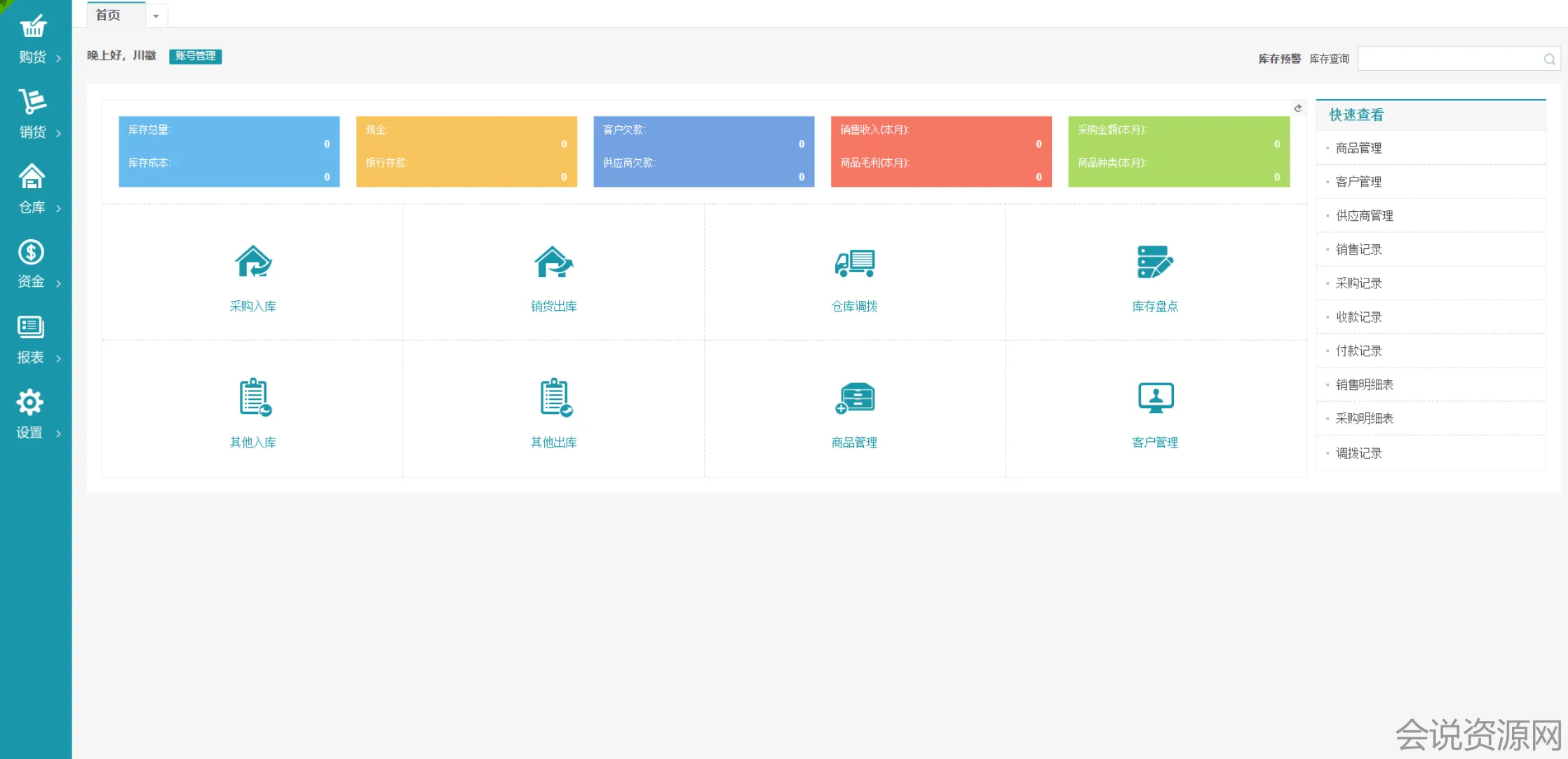Open the tab list dropdown arrow next to 首页
The height and width of the screenshot is (759, 1568).
pyautogui.click(x=156, y=16)
